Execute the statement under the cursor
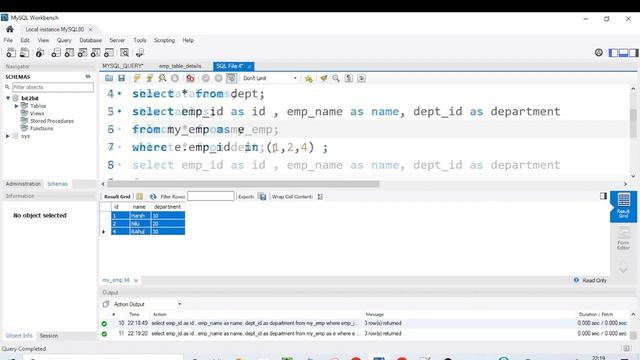Viewport: 640px width, 360px height. pyautogui.click(x=149, y=78)
